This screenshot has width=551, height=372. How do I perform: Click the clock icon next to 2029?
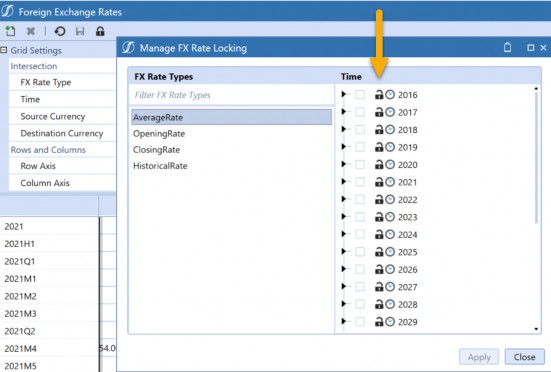coord(390,322)
